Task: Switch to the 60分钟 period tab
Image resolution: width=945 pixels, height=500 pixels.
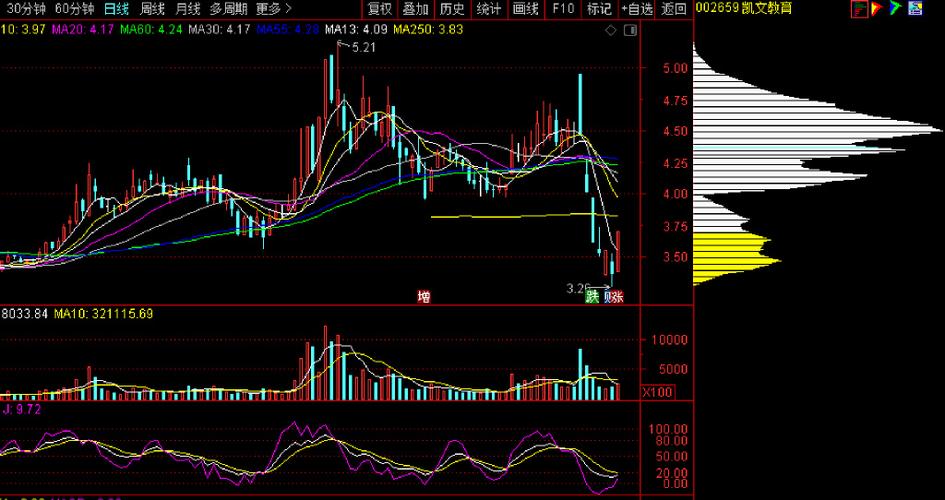Action: (74, 9)
